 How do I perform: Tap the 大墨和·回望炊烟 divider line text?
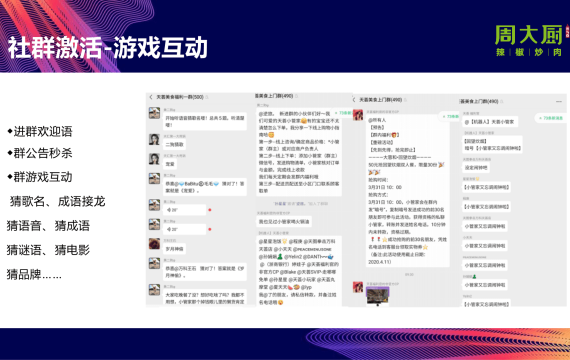tap(400, 157)
